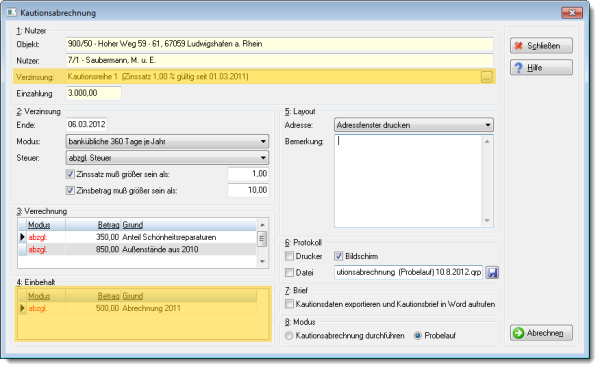Select 'Kautionsabrechnung durchführen' radio button

pos(289,336)
